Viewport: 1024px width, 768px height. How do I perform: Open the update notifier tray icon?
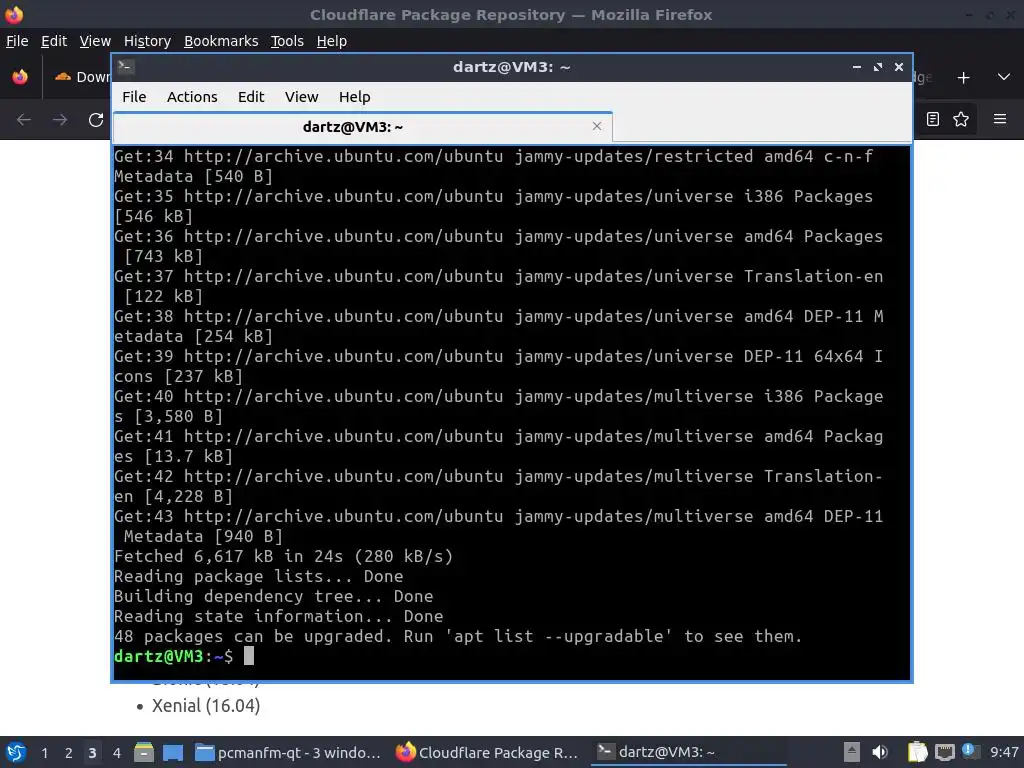(x=970, y=752)
